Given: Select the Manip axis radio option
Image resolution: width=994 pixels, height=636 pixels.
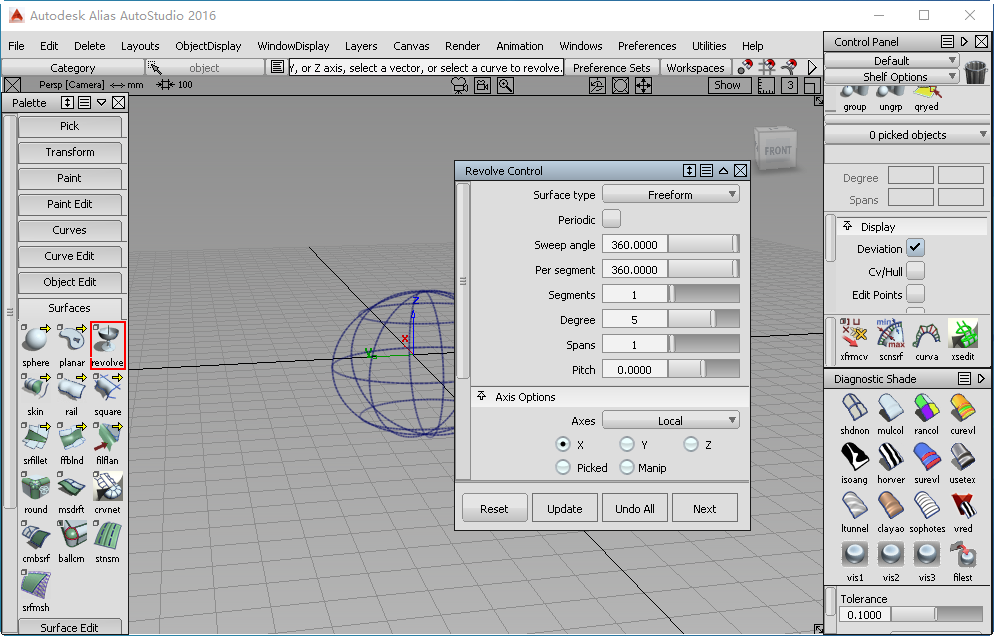Looking at the screenshot, I should point(626,467).
